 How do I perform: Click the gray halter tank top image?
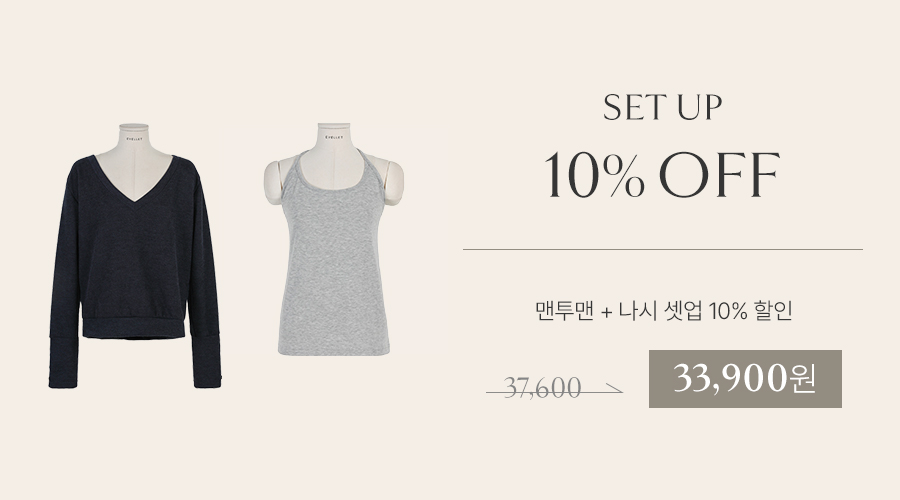click(333, 239)
